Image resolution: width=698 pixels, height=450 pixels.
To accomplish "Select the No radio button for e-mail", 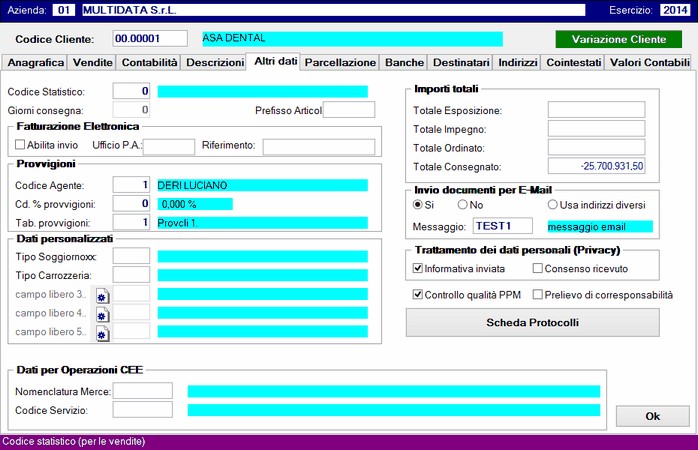I will (463, 205).
